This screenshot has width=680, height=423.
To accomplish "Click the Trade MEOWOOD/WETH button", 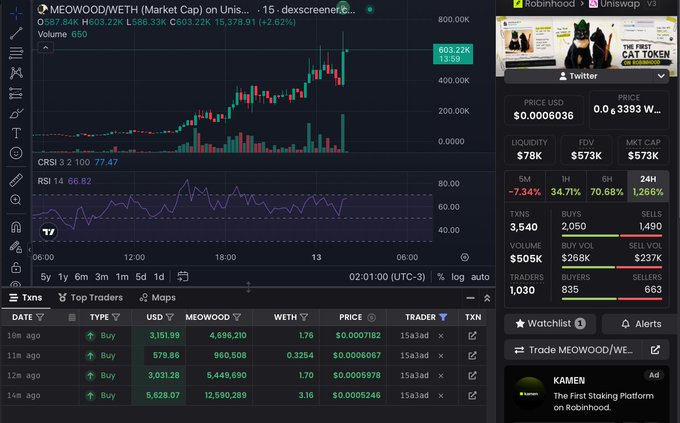I will click(x=573, y=350).
